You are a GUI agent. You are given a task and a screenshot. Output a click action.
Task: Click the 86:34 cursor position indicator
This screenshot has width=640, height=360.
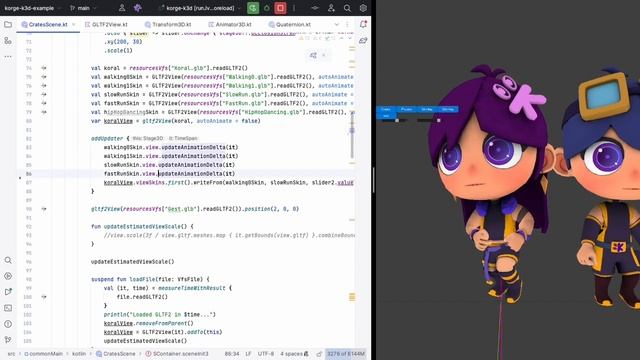coord(232,354)
